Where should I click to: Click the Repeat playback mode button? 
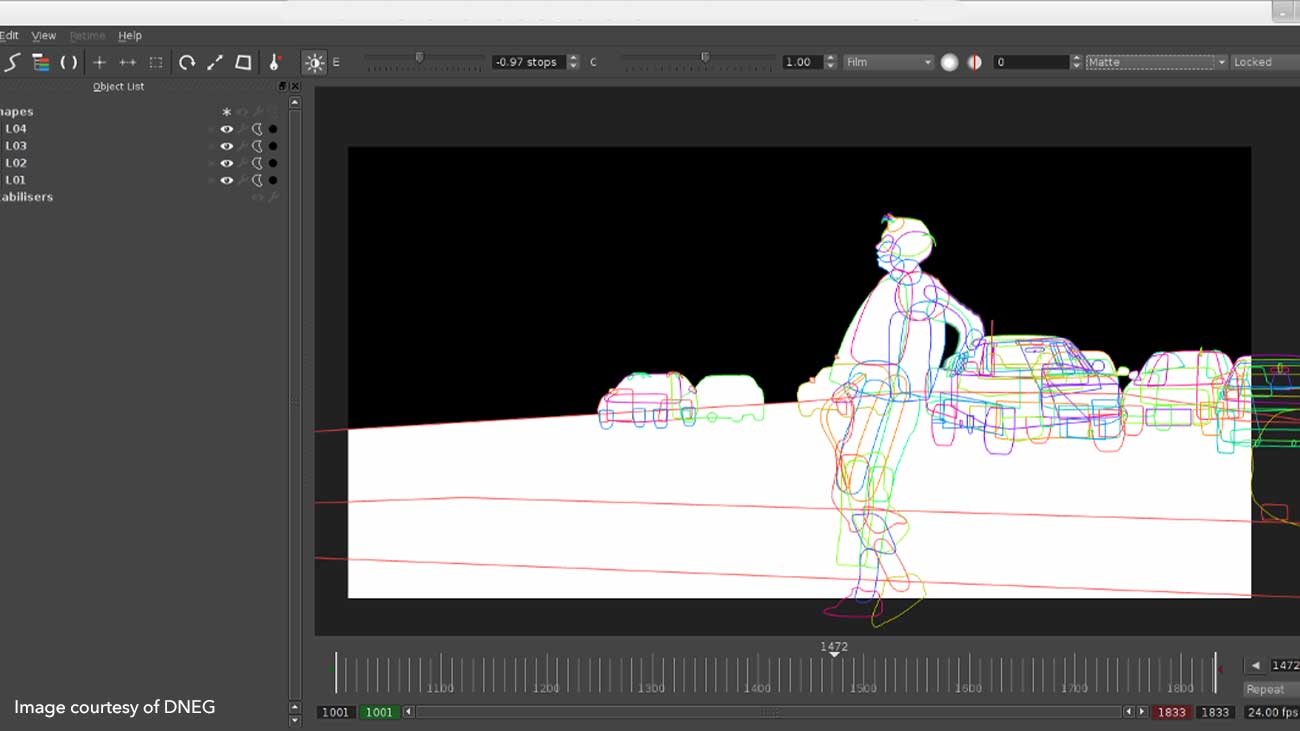[1268, 689]
